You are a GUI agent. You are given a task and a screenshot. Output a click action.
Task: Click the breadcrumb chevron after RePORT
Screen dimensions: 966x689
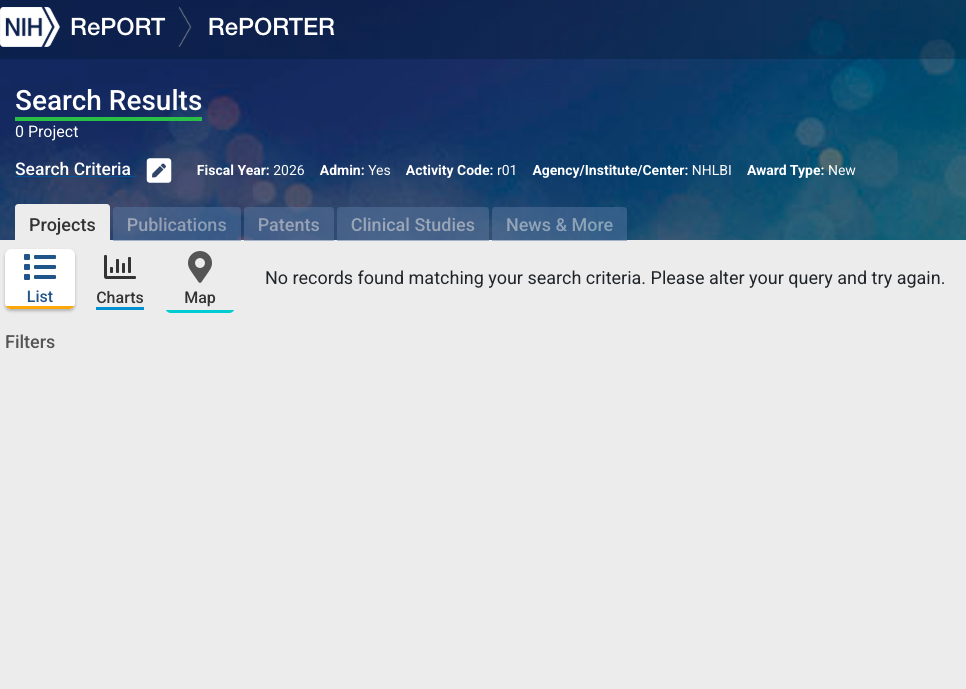click(185, 27)
